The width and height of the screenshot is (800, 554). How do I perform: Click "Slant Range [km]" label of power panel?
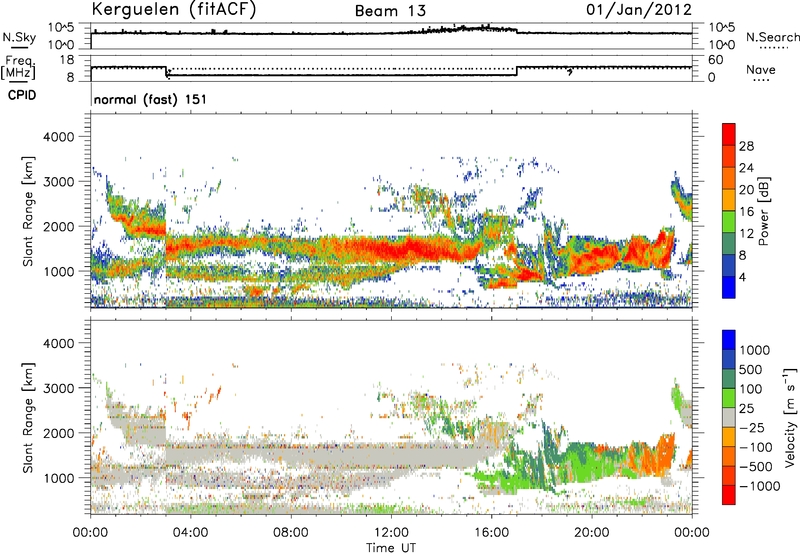28,212
